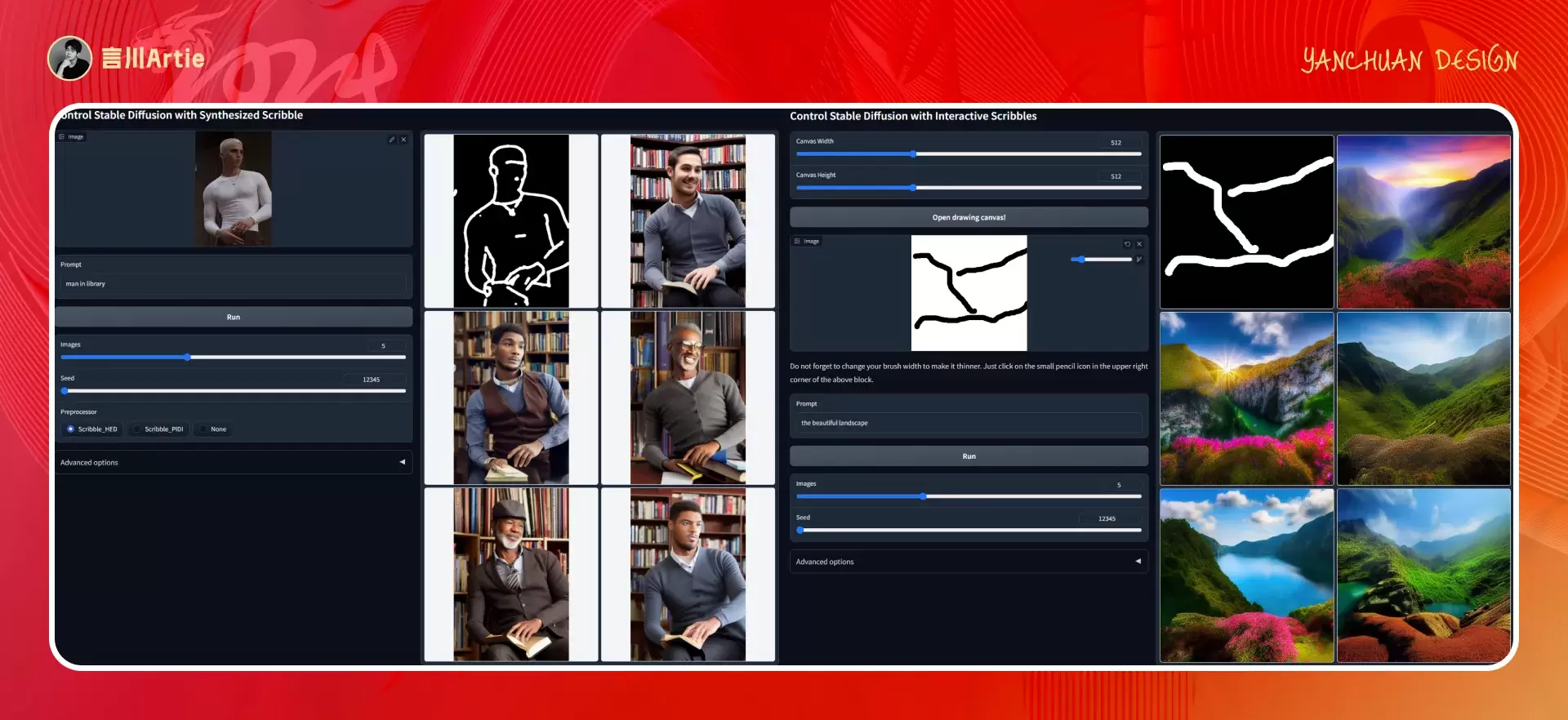Open landscape result with orange rocky foreground
Viewport: 1568px width, 720px height.
click(1423, 576)
